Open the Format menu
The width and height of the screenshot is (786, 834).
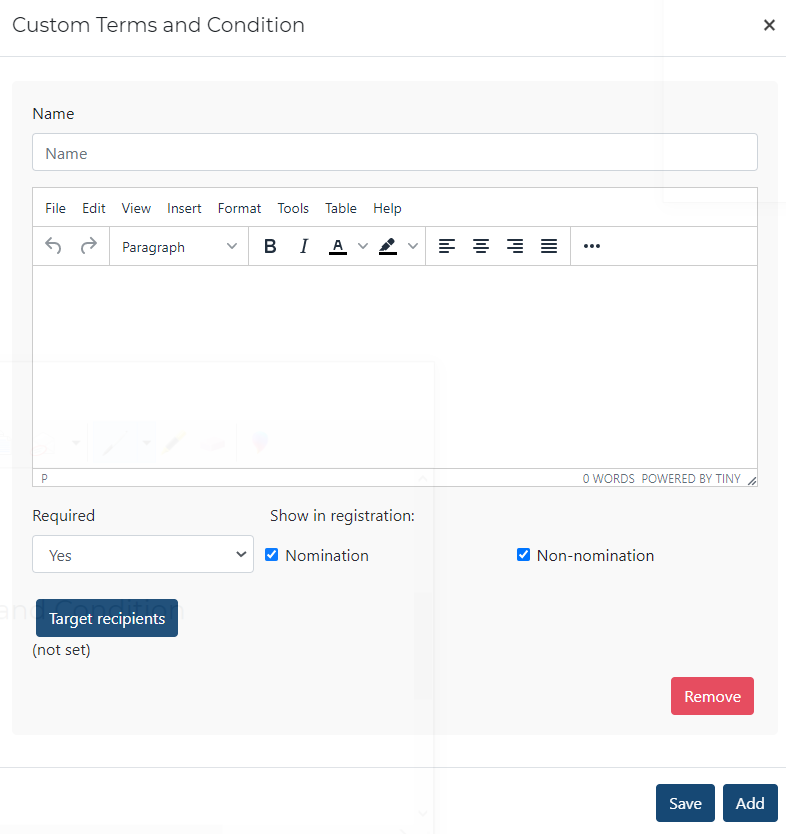click(x=239, y=208)
